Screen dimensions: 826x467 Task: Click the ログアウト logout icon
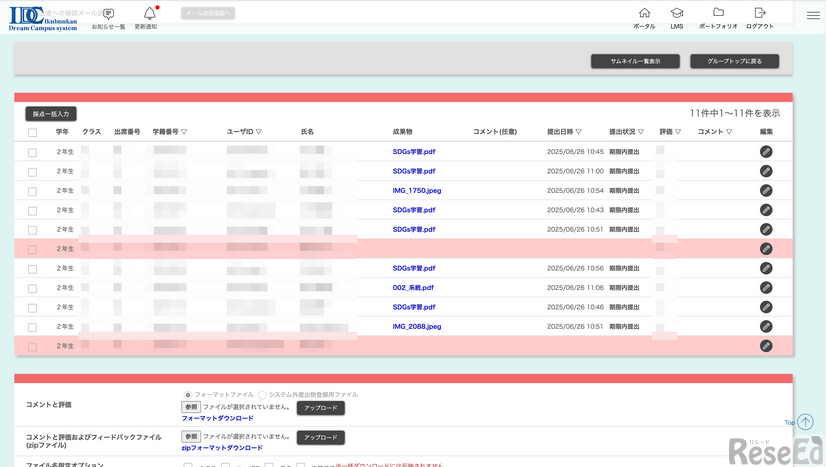pyautogui.click(x=760, y=14)
